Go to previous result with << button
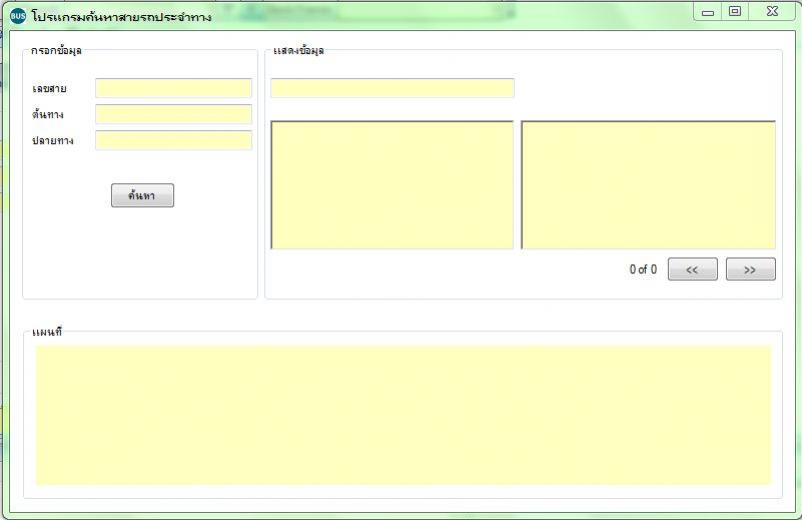The image size is (802, 520). coord(693,269)
